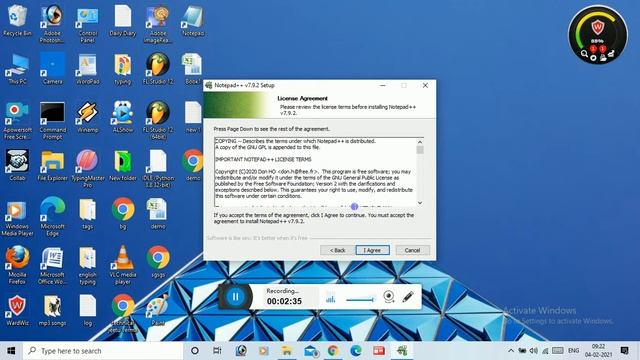
Task: Open the recorder pencil annotation tool
Action: pyautogui.click(x=408, y=297)
